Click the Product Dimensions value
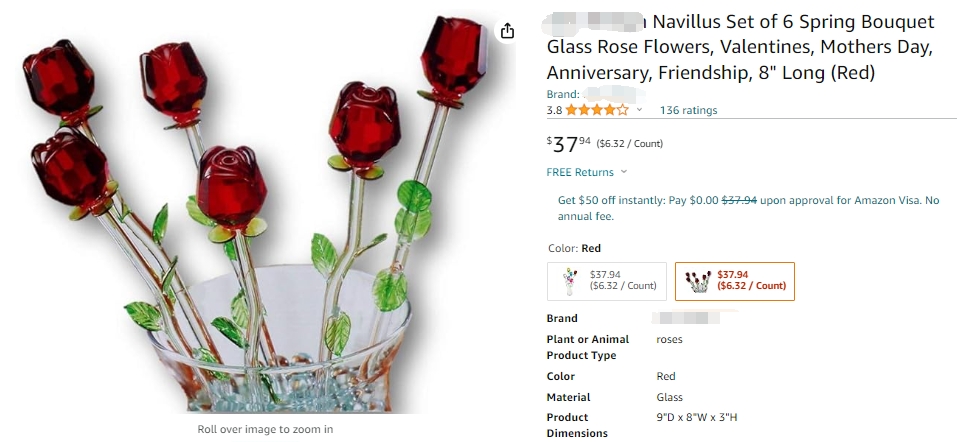Viewport: 961px width, 442px height. [697, 417]
